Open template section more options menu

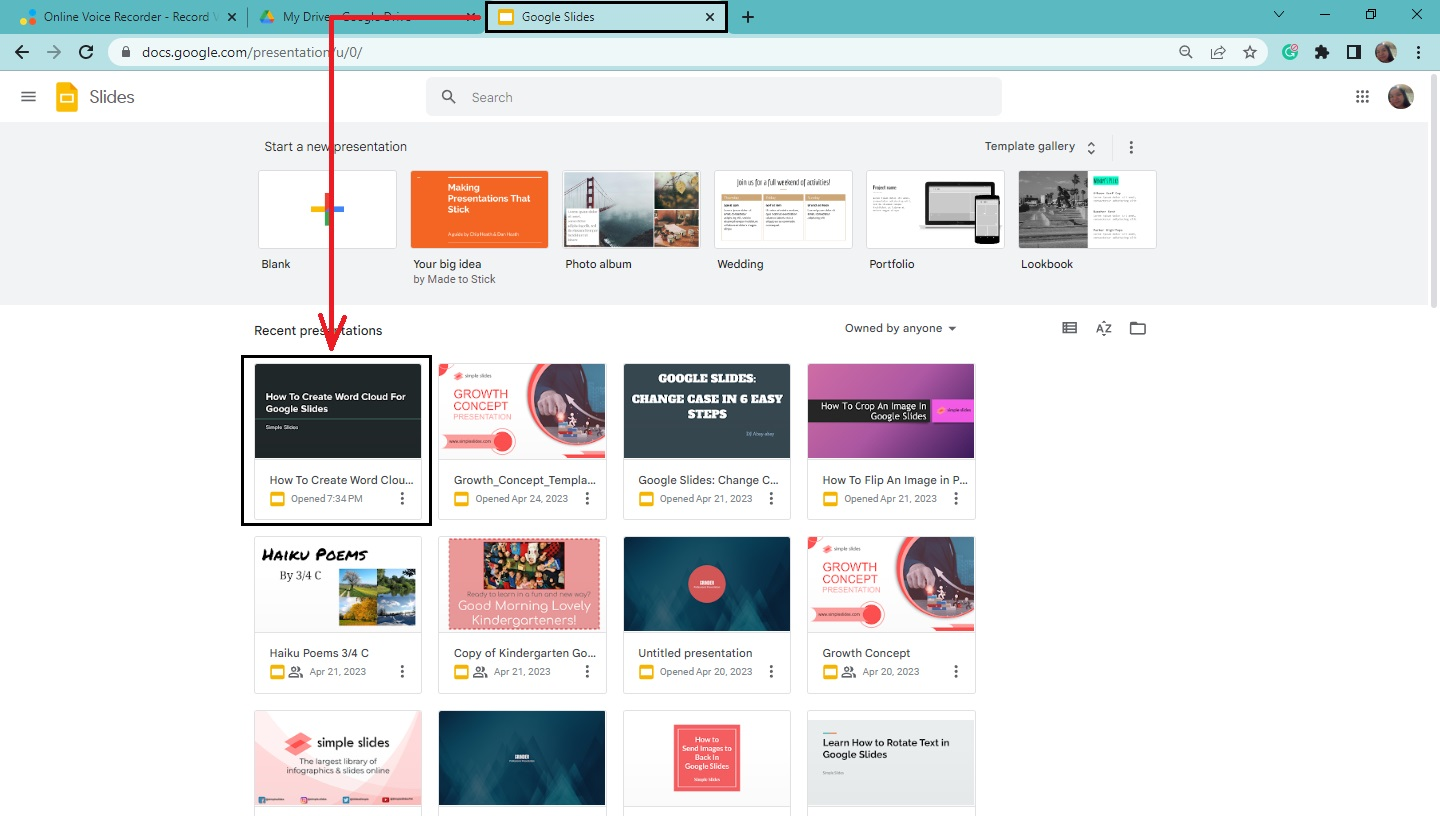[1131, 147]
